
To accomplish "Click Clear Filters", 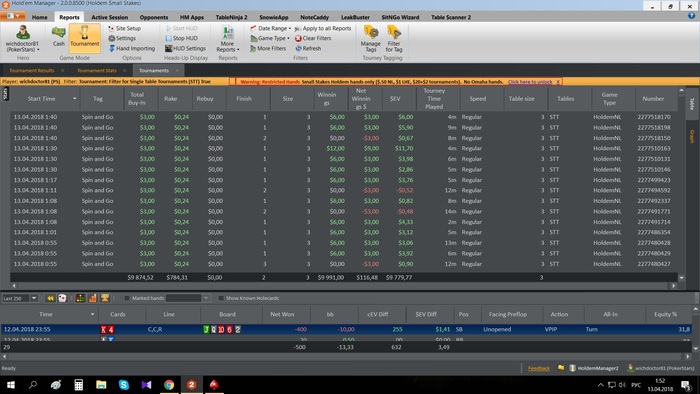I will pos(313,38).
